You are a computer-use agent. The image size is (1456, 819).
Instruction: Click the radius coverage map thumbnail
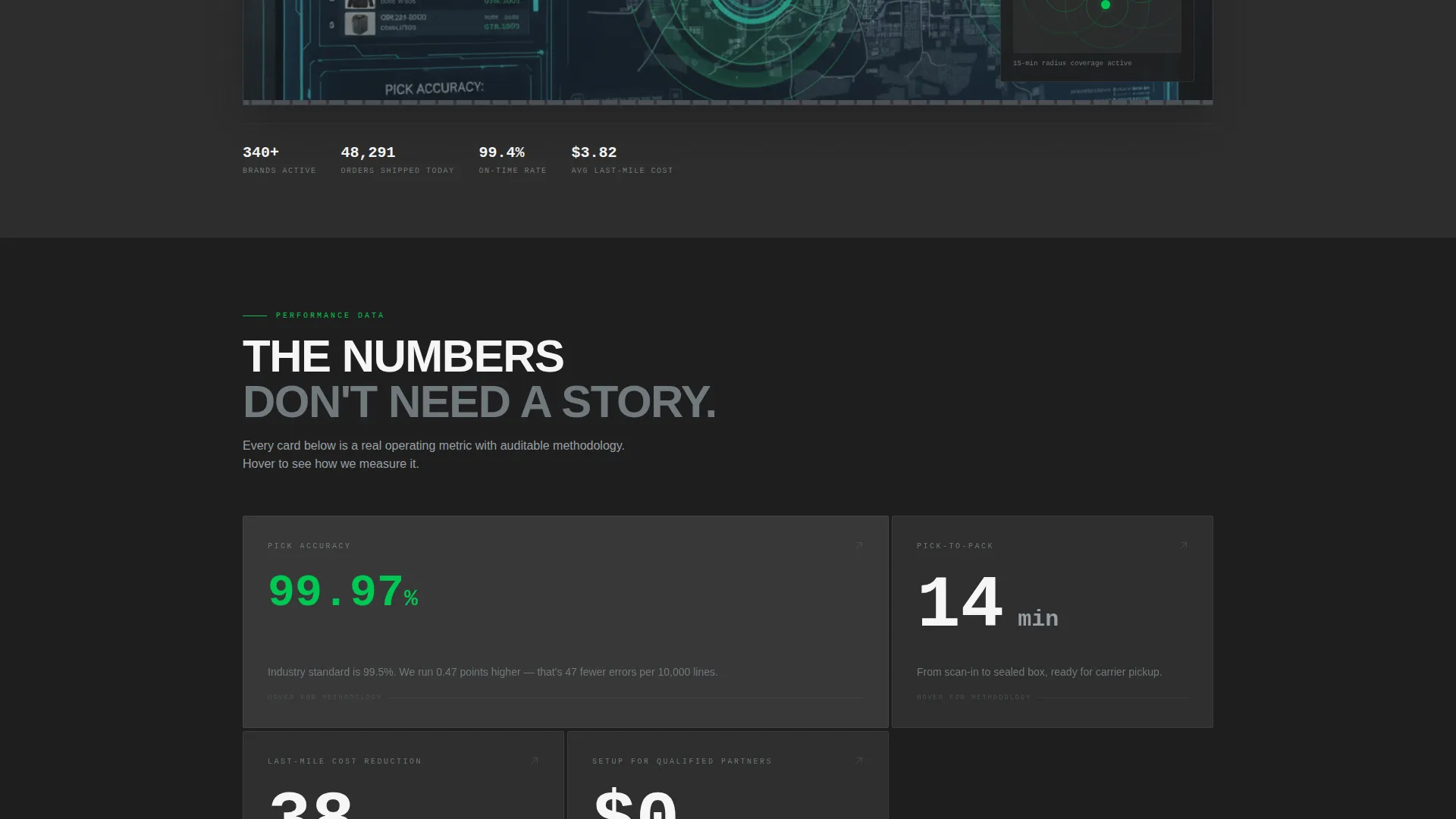click(1097, 27)
